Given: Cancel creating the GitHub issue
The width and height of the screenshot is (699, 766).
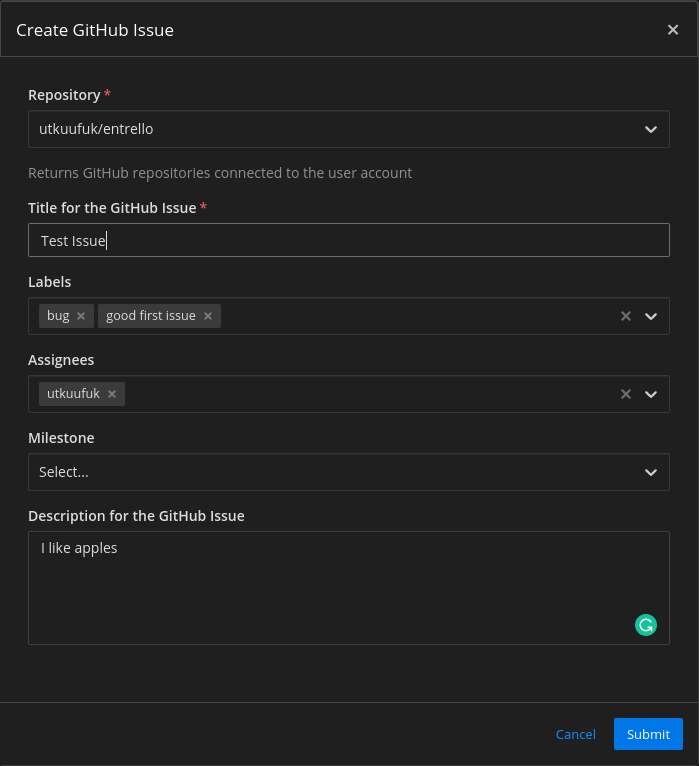Looking at the screenshot, I should tap(575, 734).
